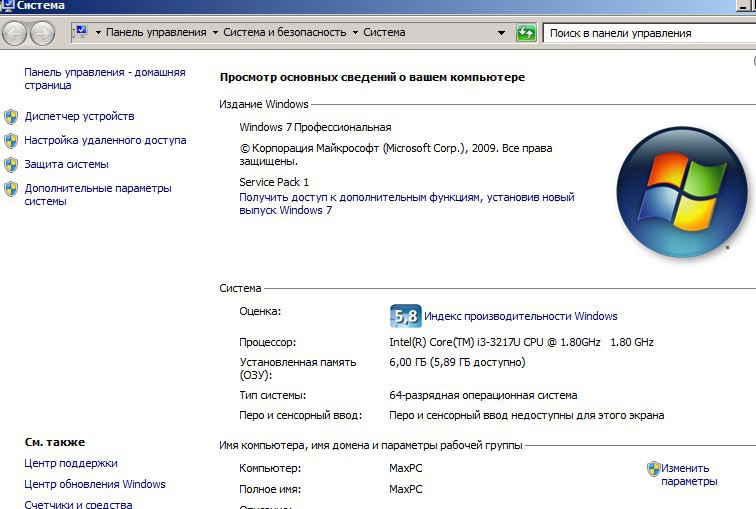Click the computer icon in address bar

(x=81, y=32)
